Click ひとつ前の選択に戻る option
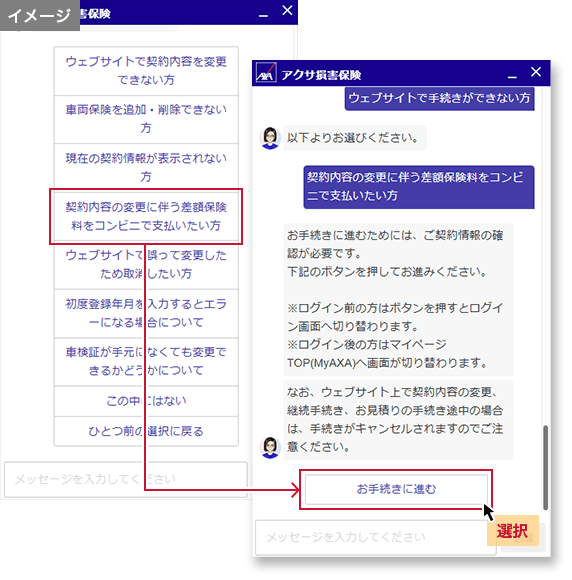Screen dimensions: 572x580 [x=146, y=431]
